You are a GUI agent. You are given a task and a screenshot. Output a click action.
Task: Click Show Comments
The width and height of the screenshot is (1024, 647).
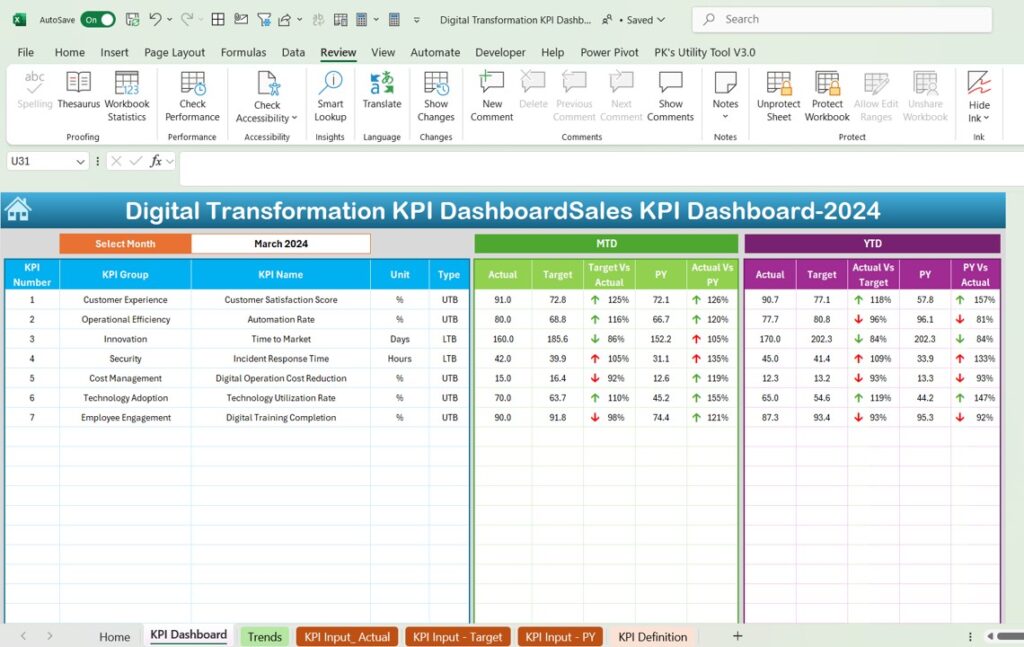click(671, 97)
